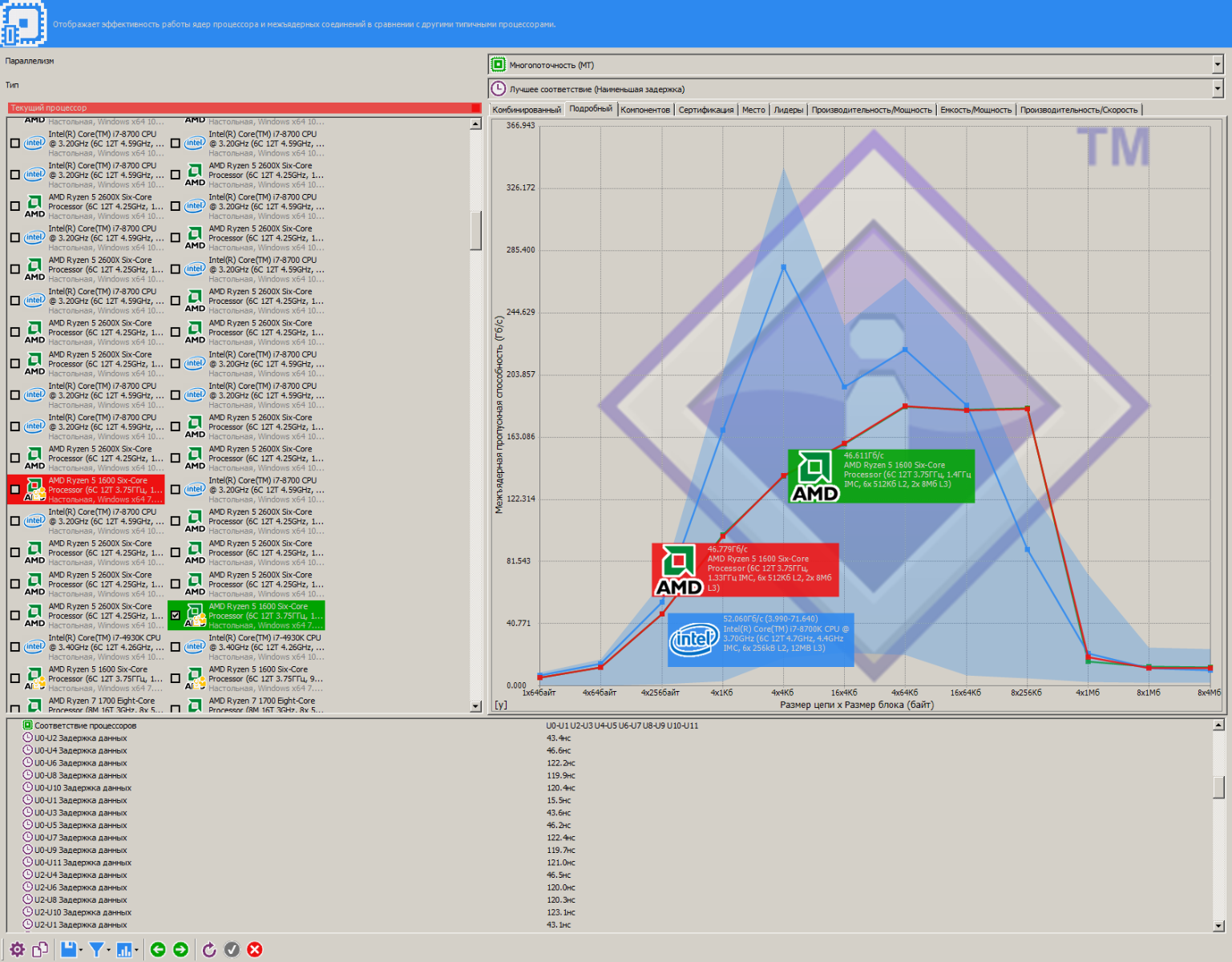This screenshot has height=962, width=1232.
Task: Click the blue floppy disk save icon
Action: click(x=68, y=950)
